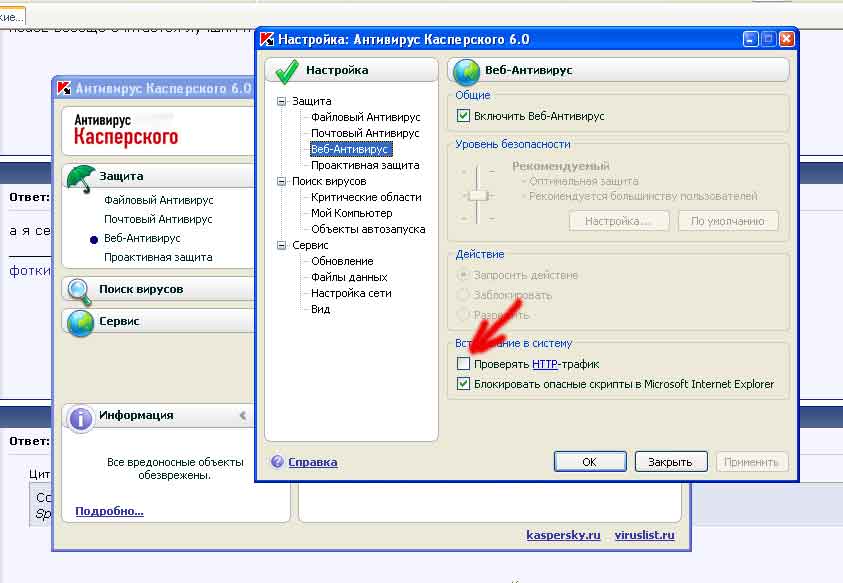
Task: Open the Защита section header in main window
Action: pos(159,176)
